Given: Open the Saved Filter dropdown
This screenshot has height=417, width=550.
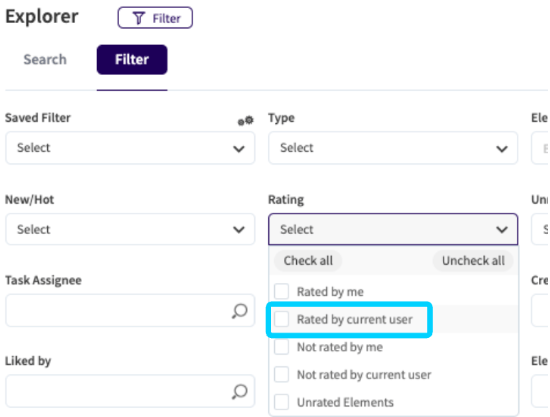Looking at the screenshot, I should click(130, 148).
